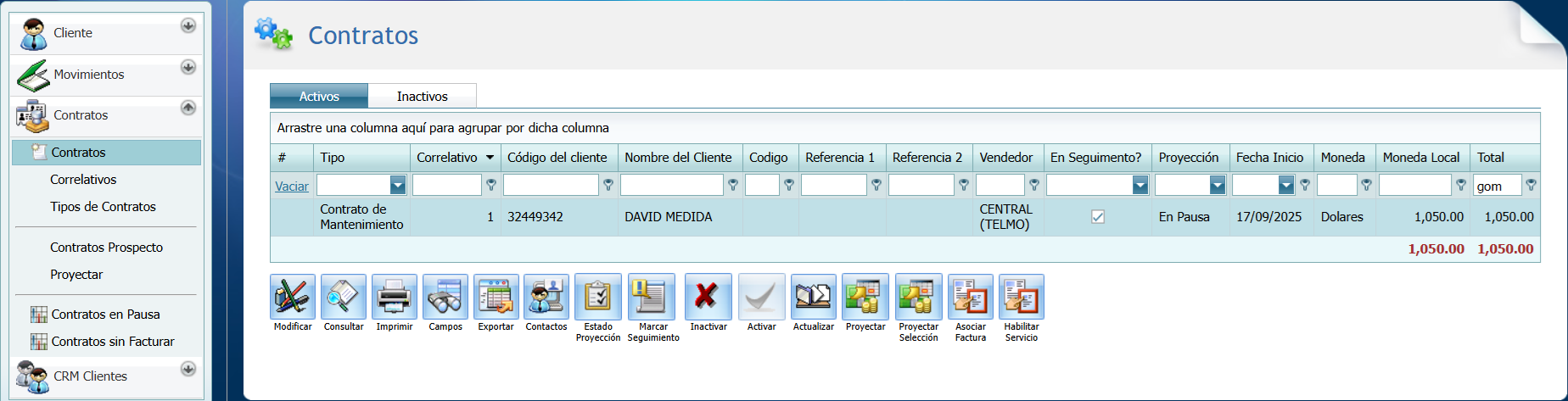Click the Contrato de Mantenimiento cell
1568x401 pixels.
pyautogui.click(x=362, y=217)
